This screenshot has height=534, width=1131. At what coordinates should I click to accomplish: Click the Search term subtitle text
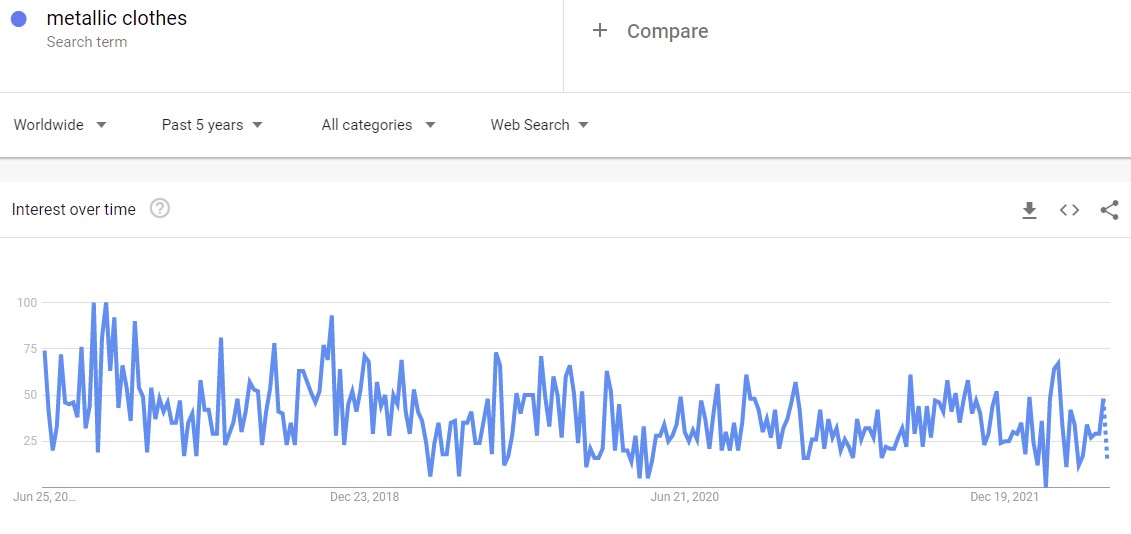pyautogui.click(x=87, y=42)
